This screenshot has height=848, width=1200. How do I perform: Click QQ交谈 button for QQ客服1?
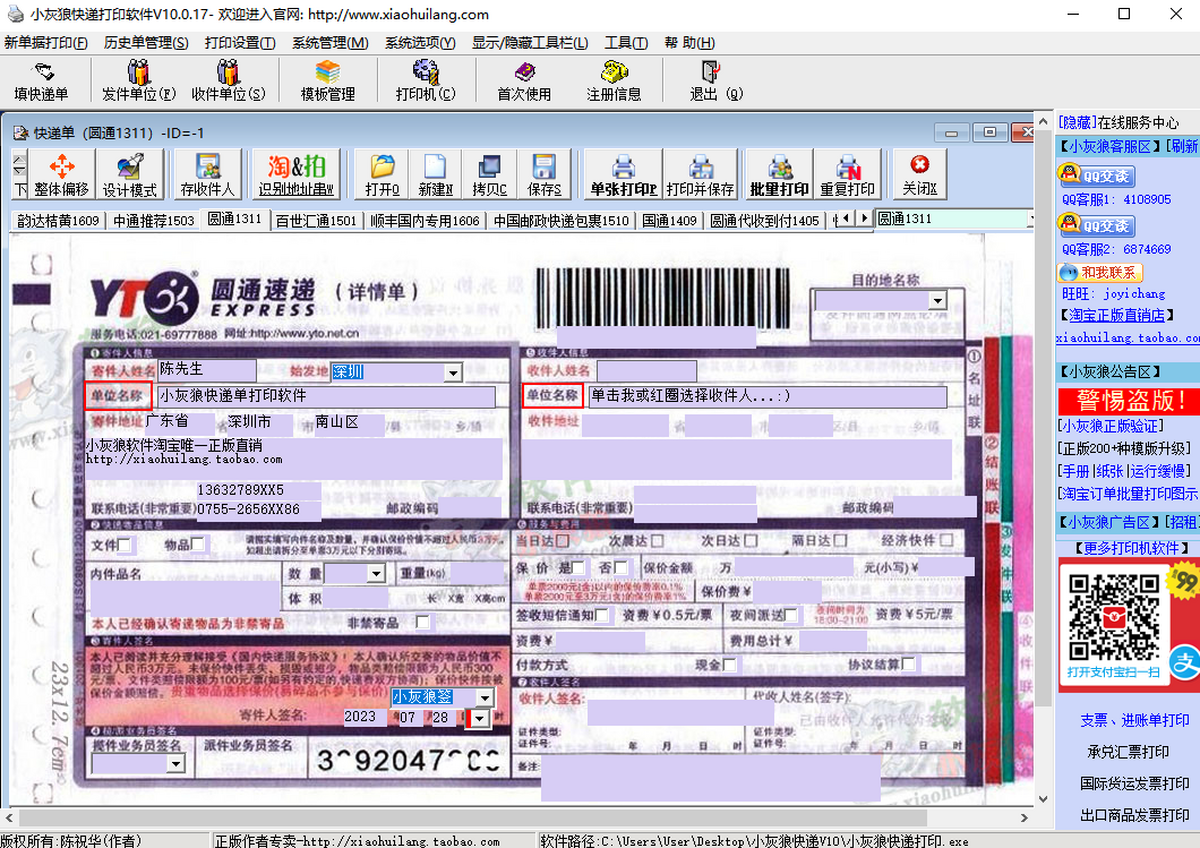pos(1096,177)
